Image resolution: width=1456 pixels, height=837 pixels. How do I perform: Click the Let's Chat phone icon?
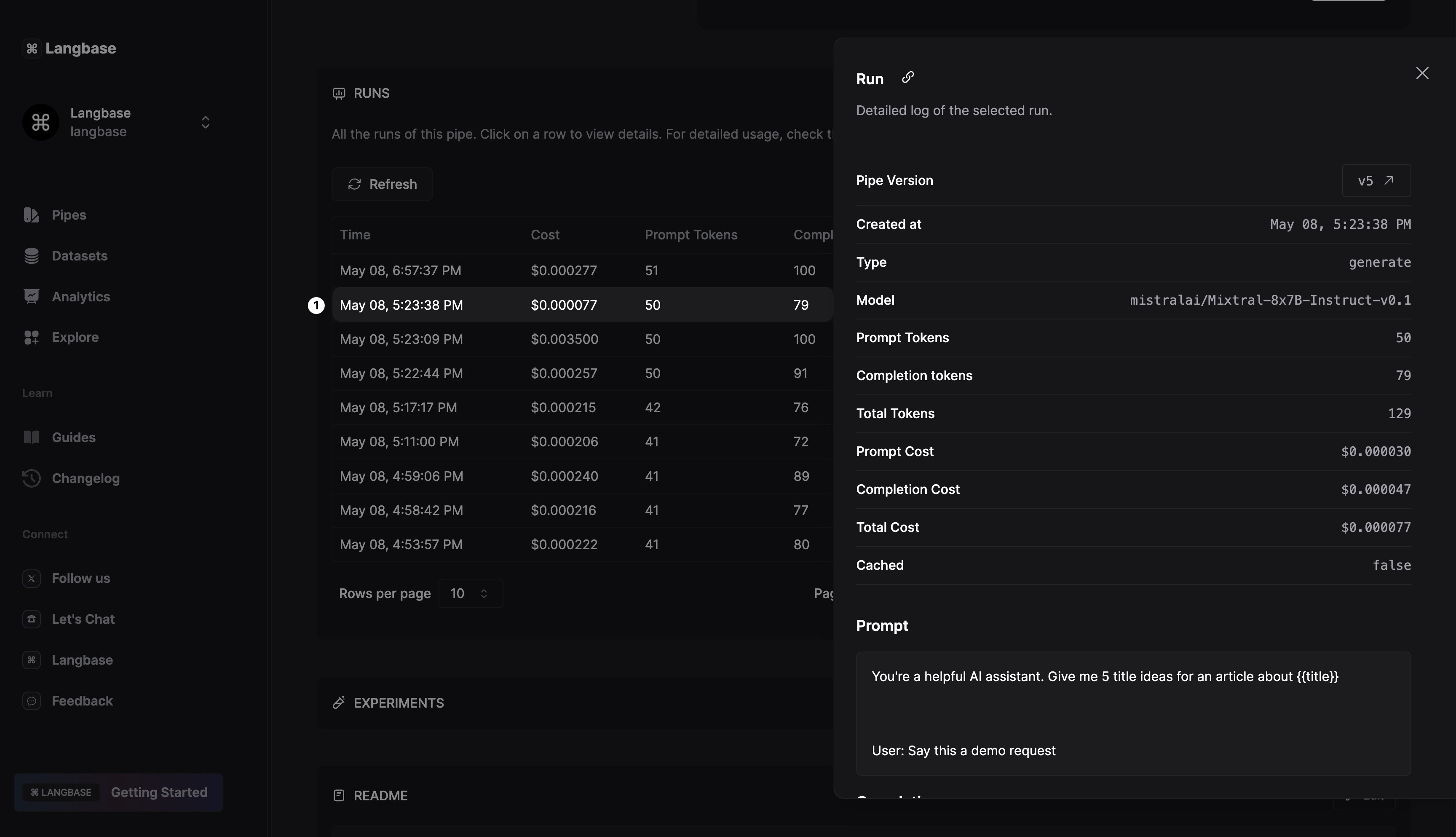[32, 619]
